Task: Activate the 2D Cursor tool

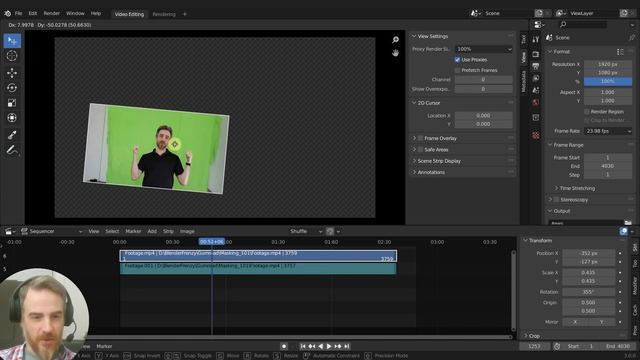Action: (x=12, y=56)
